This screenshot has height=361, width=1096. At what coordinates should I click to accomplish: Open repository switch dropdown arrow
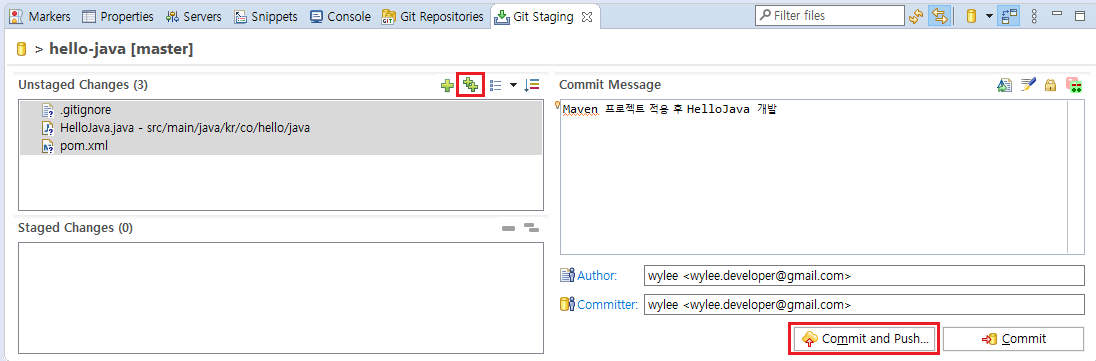989,16
